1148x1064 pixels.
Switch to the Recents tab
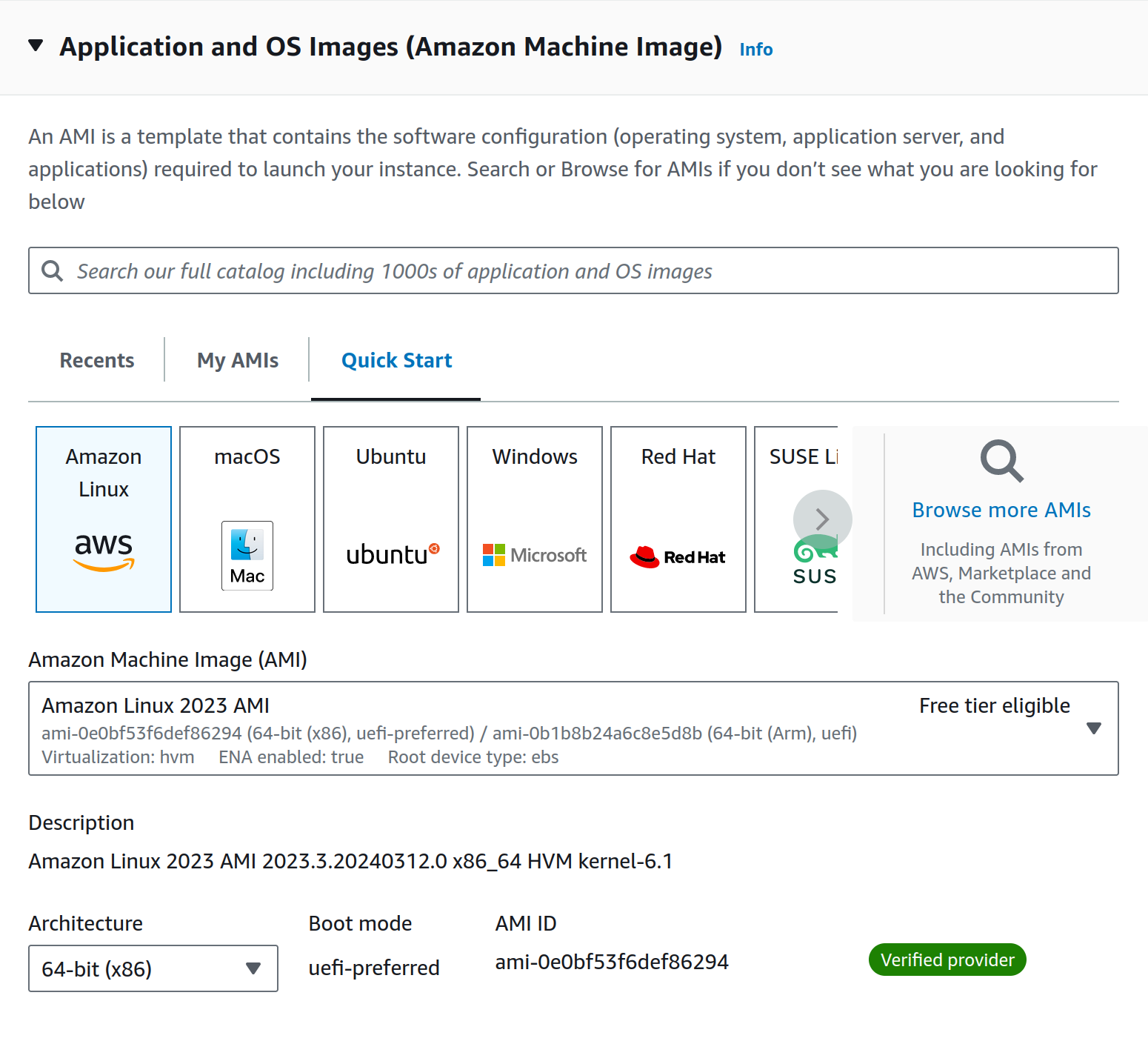coord(97,361)
